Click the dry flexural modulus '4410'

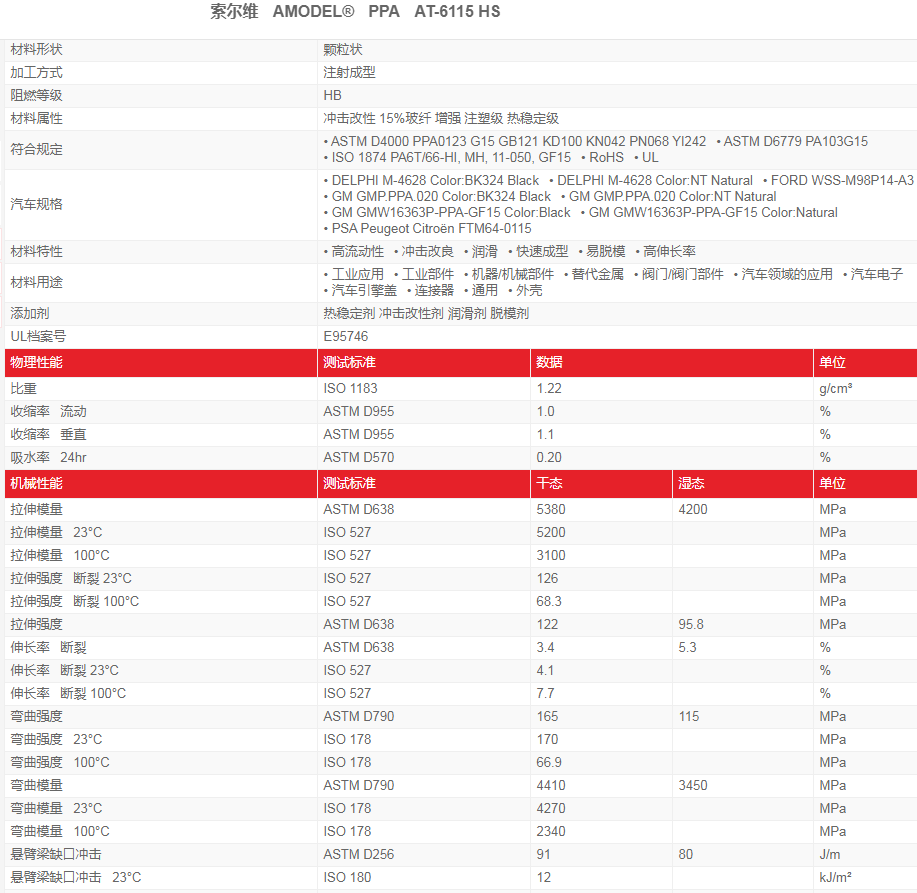pos(551,786)
